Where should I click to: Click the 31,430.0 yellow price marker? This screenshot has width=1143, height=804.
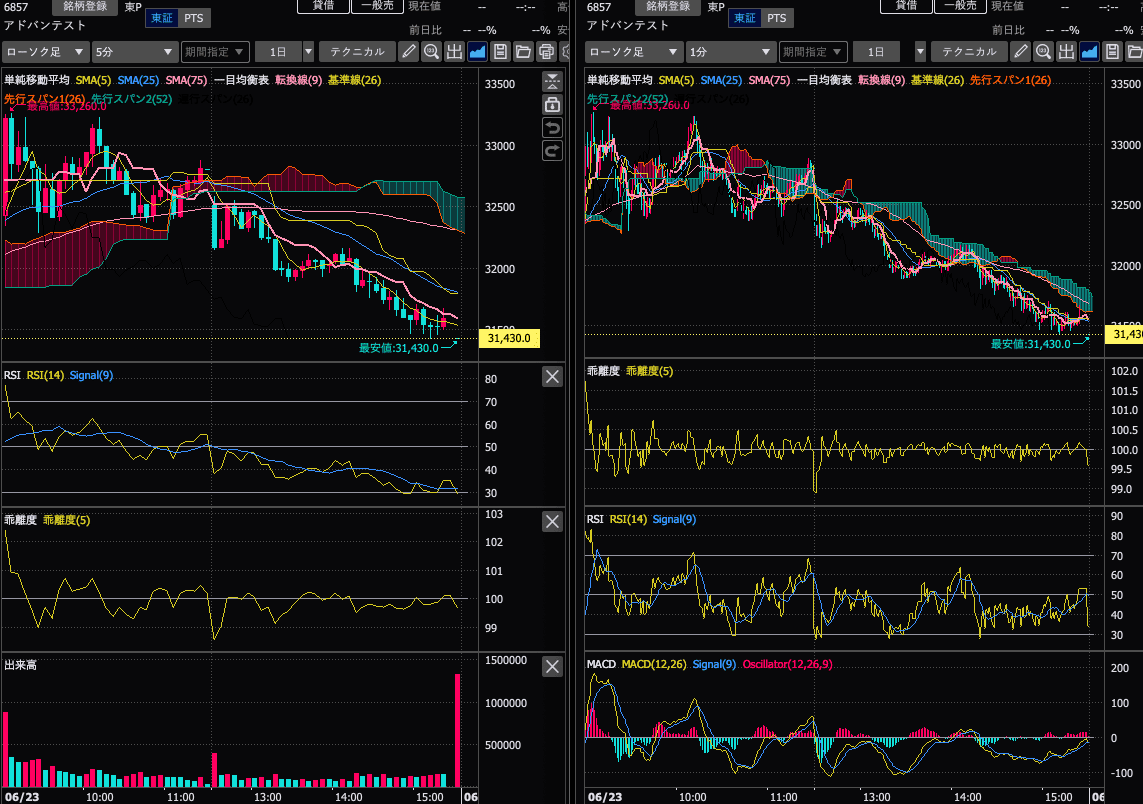[x=509, y=338]
